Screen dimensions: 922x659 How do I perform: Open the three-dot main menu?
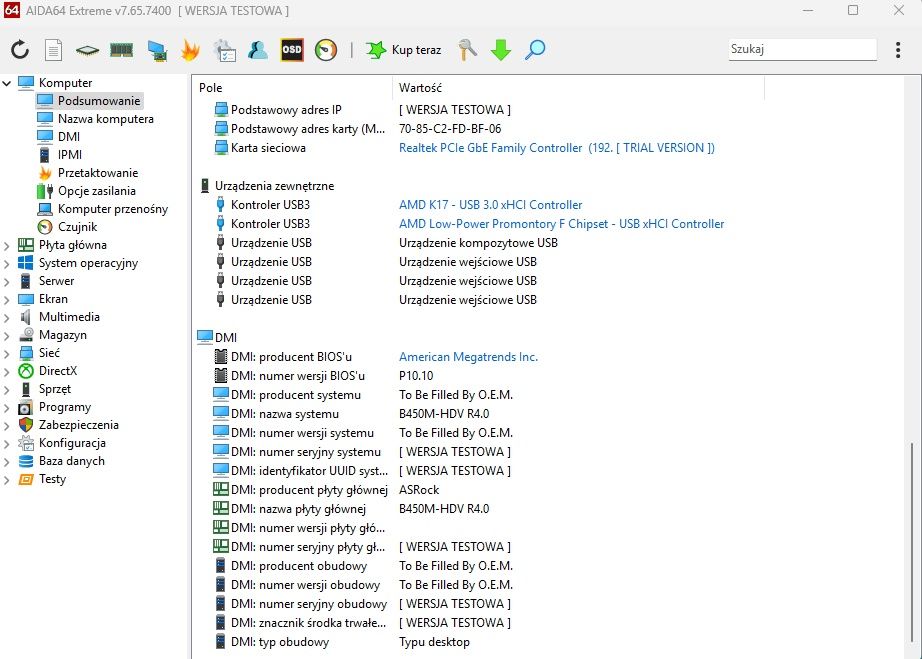pyautogui.click(x=898, y=50)
